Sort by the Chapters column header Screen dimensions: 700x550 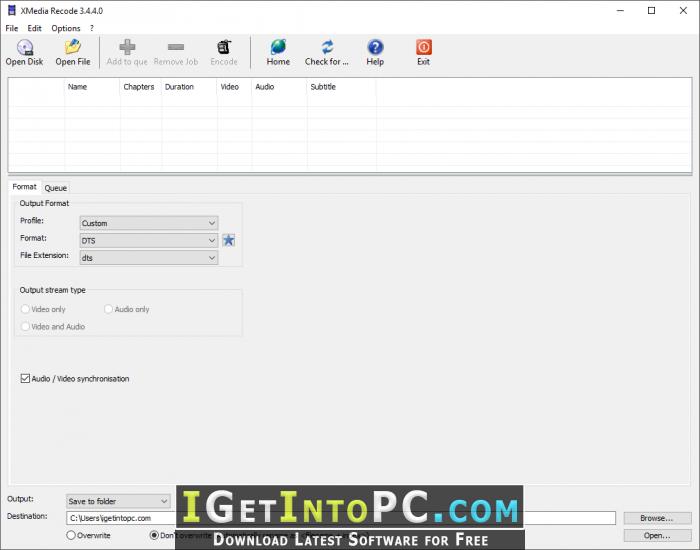[x=141, y=87]
